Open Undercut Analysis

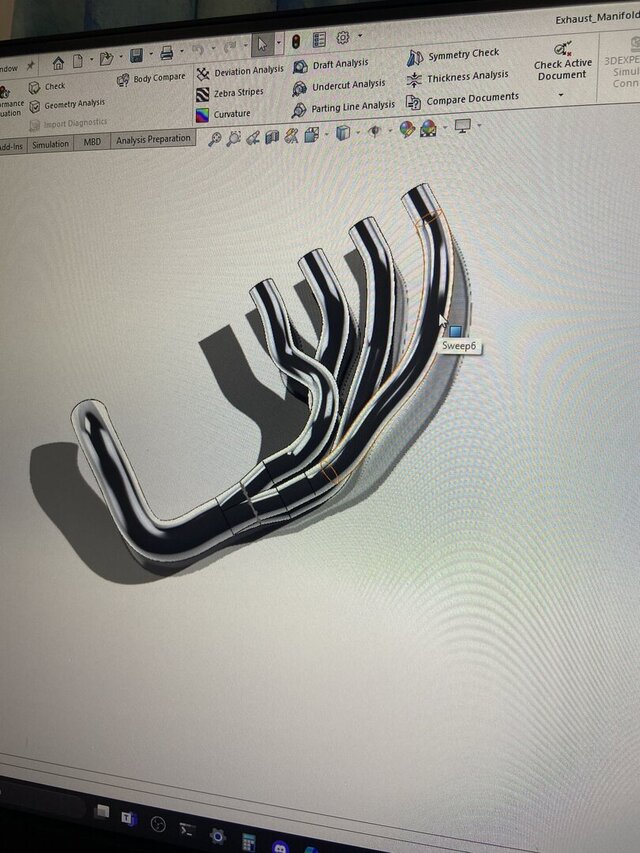pyautogui.click(x=347, y=86)
